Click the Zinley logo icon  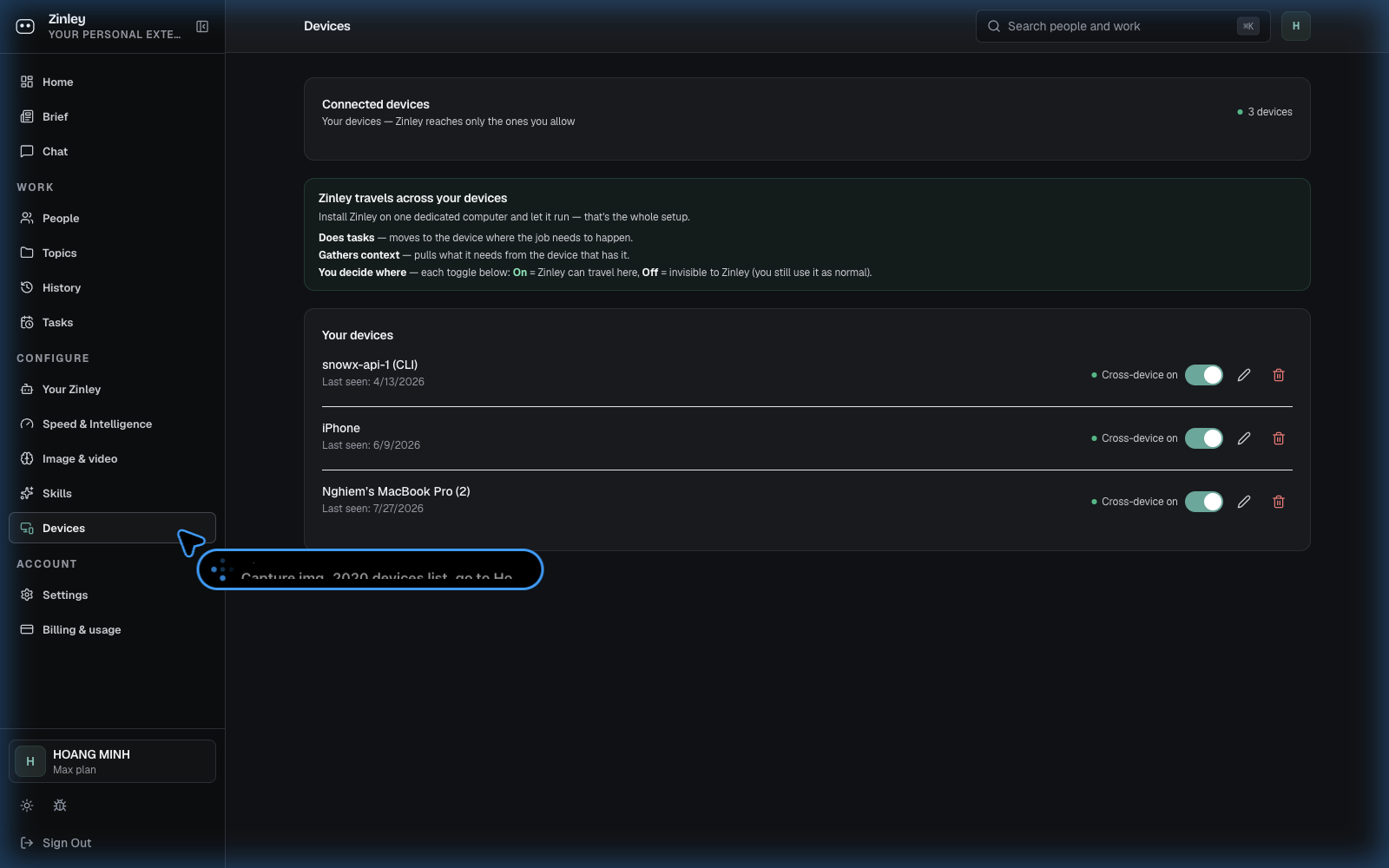point(25,27)
